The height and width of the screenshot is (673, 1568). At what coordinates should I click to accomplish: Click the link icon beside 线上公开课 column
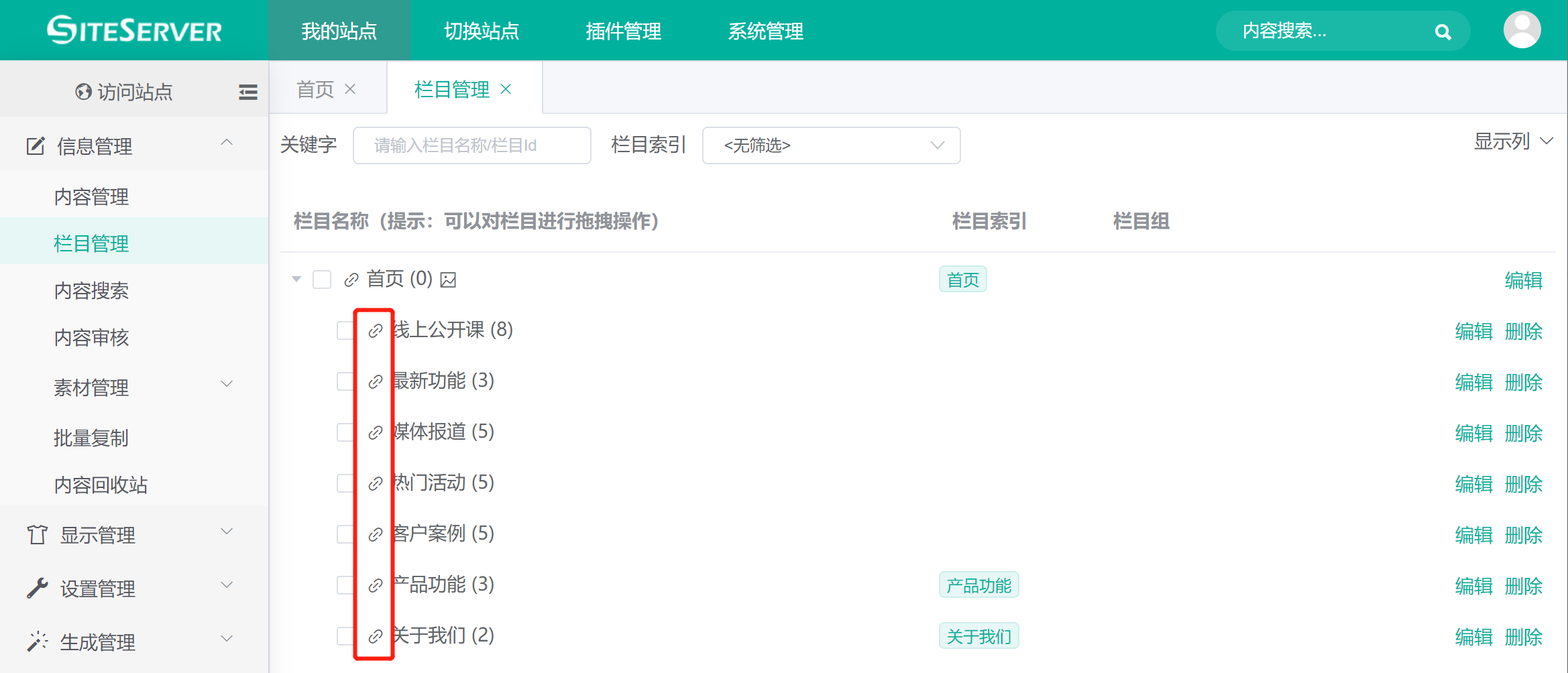click(376, 330)
